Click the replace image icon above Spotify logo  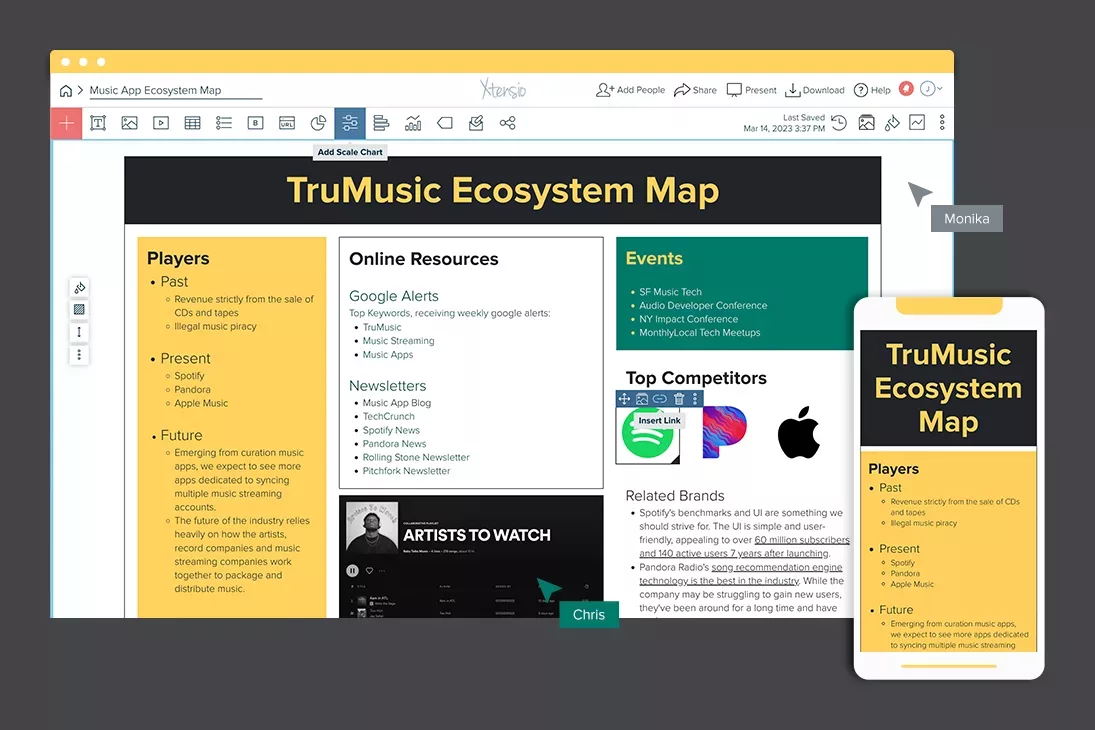[x=641, y=398]
